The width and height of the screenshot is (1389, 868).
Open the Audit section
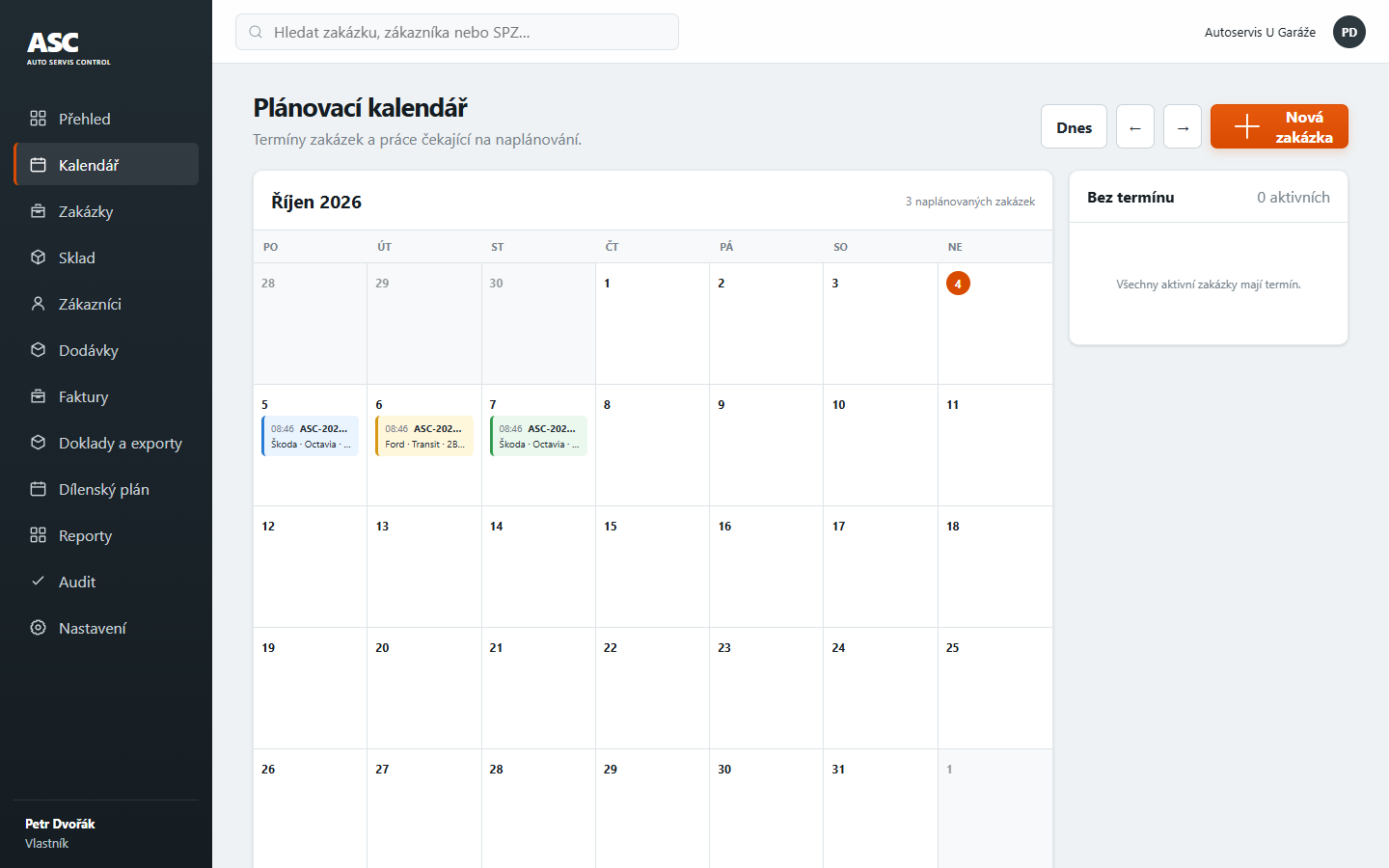pos(106,582)
